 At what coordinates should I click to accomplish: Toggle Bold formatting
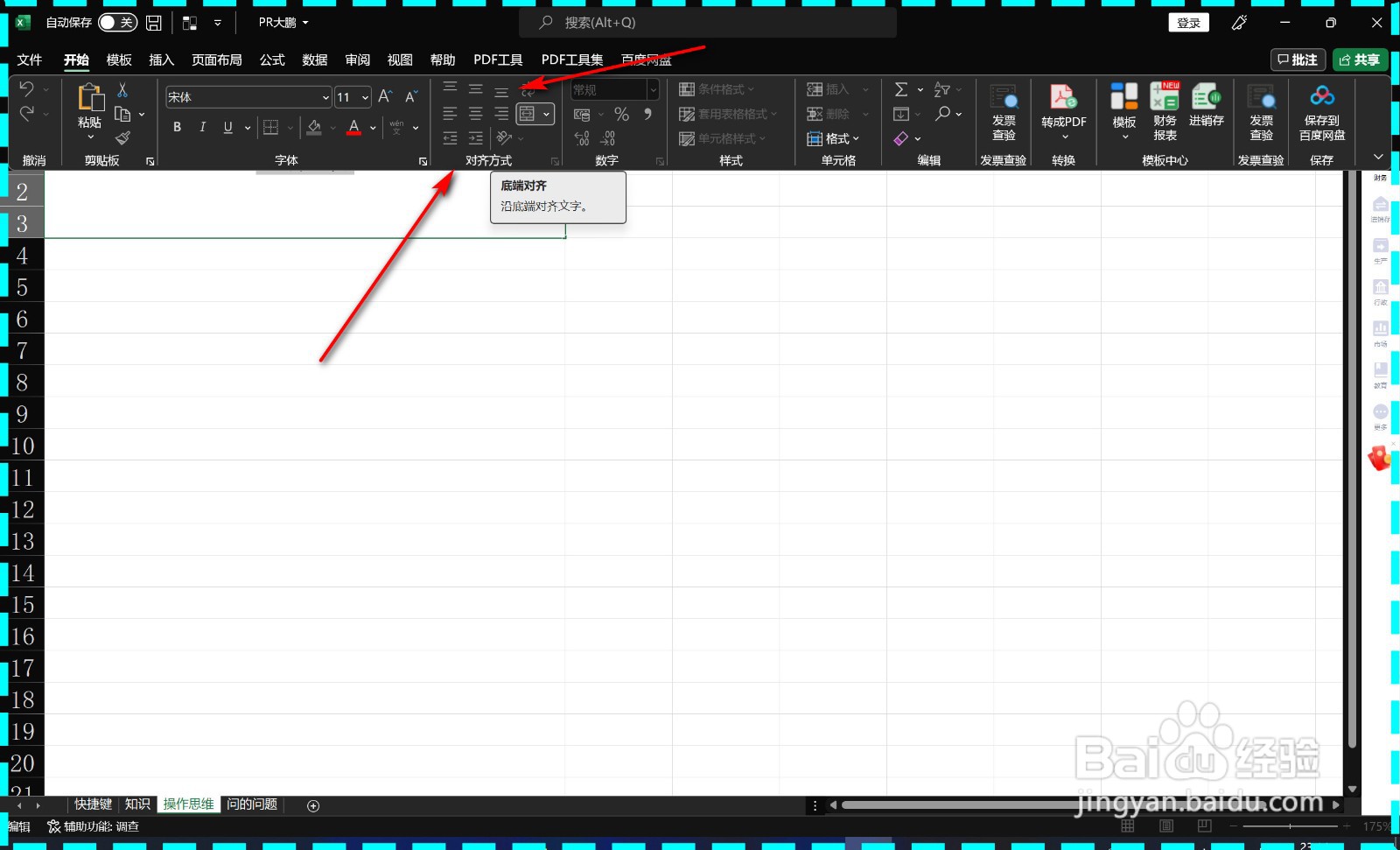click(177, 127)
